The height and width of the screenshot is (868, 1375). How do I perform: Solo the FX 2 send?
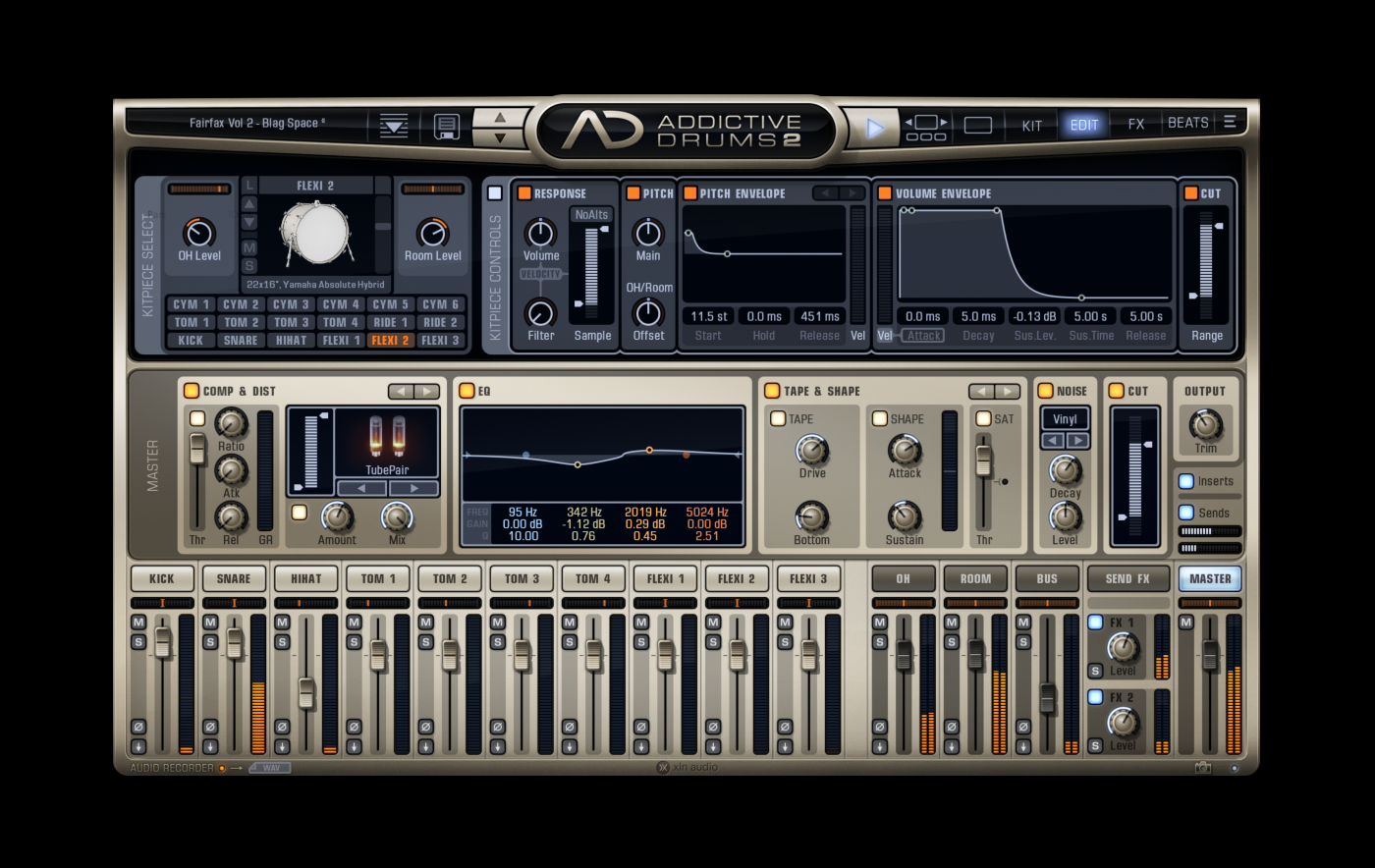[1095, 746]
